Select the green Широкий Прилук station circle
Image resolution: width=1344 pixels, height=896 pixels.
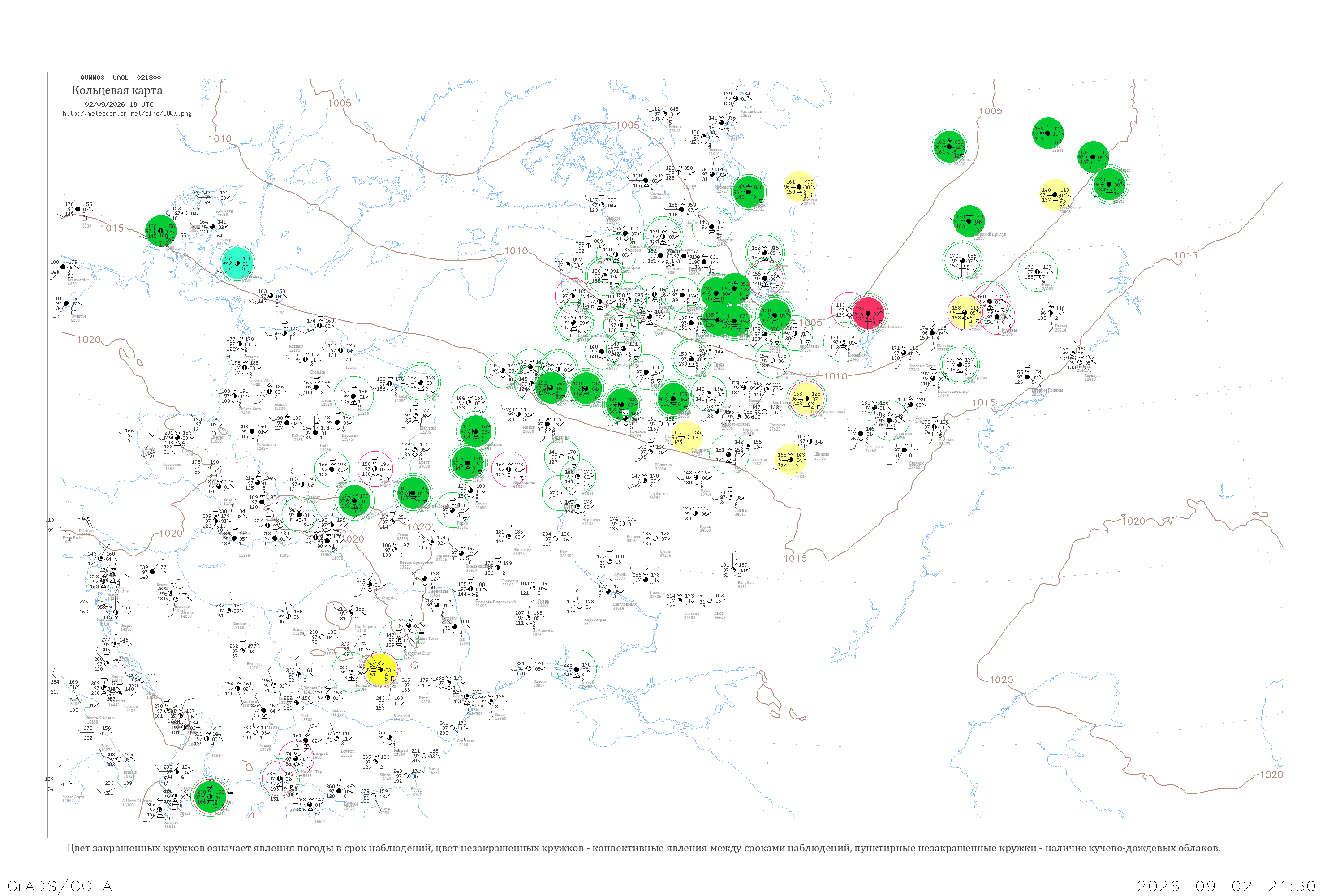tap(969, 221)
